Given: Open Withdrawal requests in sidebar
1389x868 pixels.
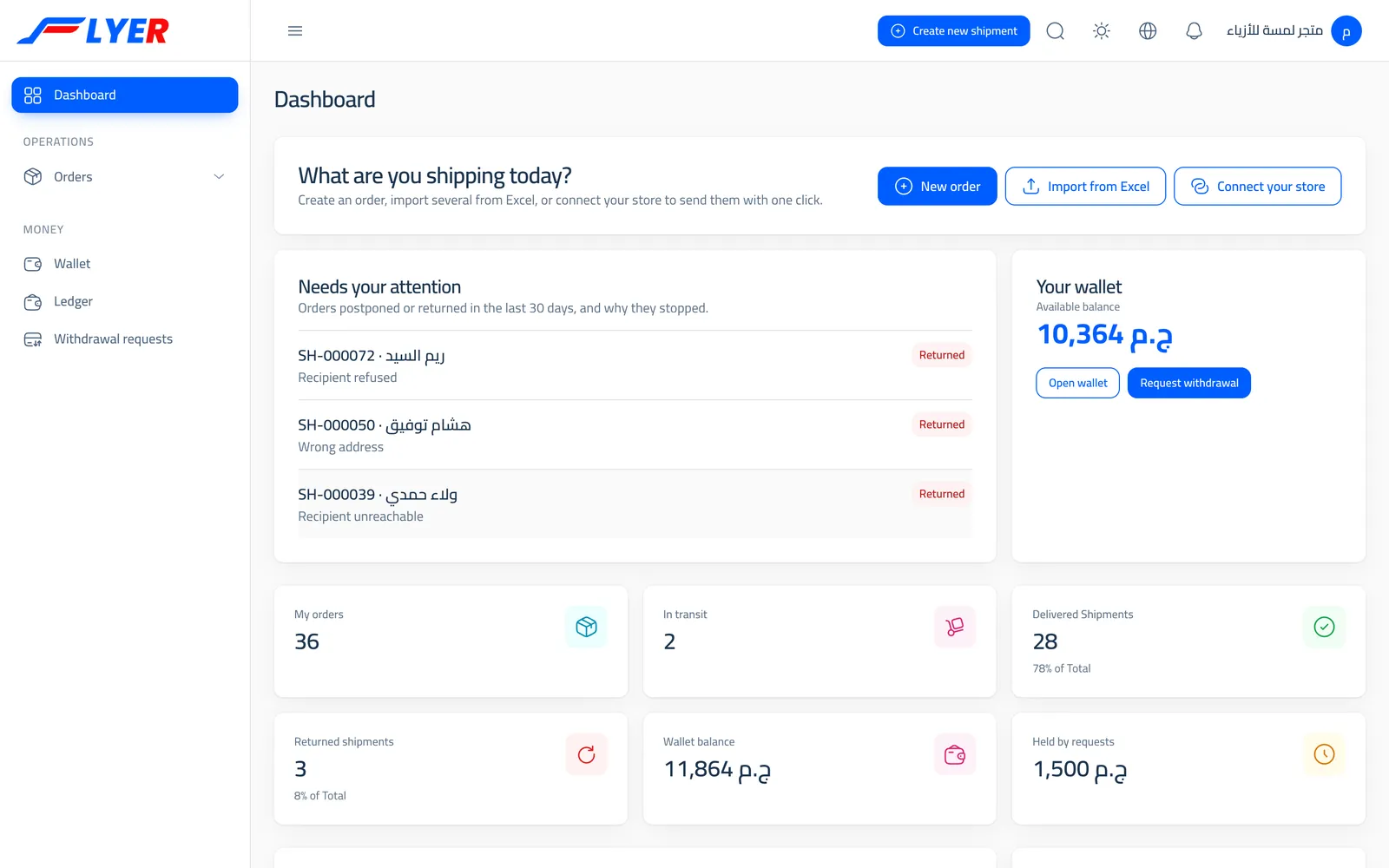Looking at the screenshot, I should [x=125, y=339].
